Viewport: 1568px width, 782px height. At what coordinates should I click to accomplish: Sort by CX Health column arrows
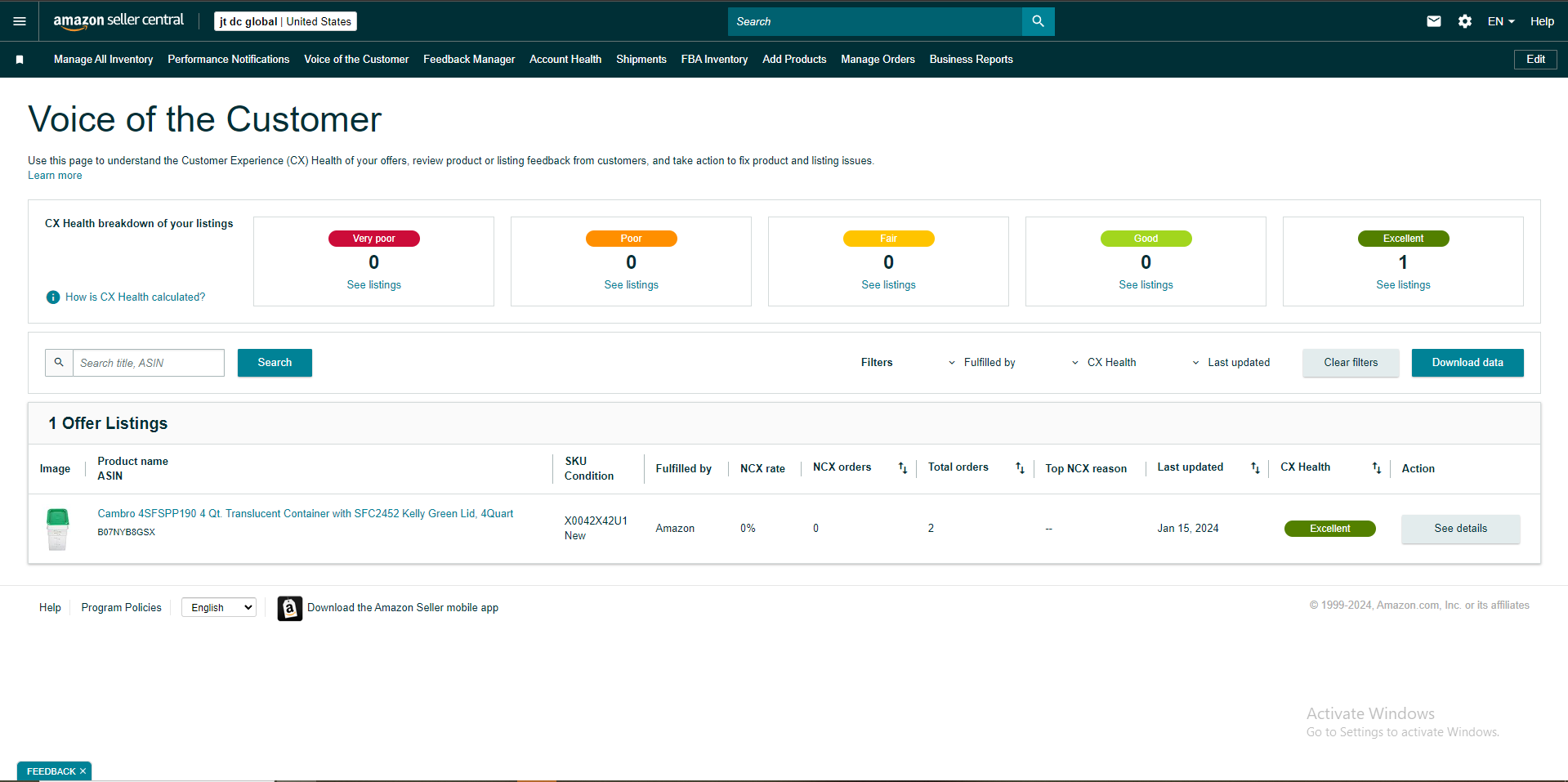click(x=1377, y=468)
